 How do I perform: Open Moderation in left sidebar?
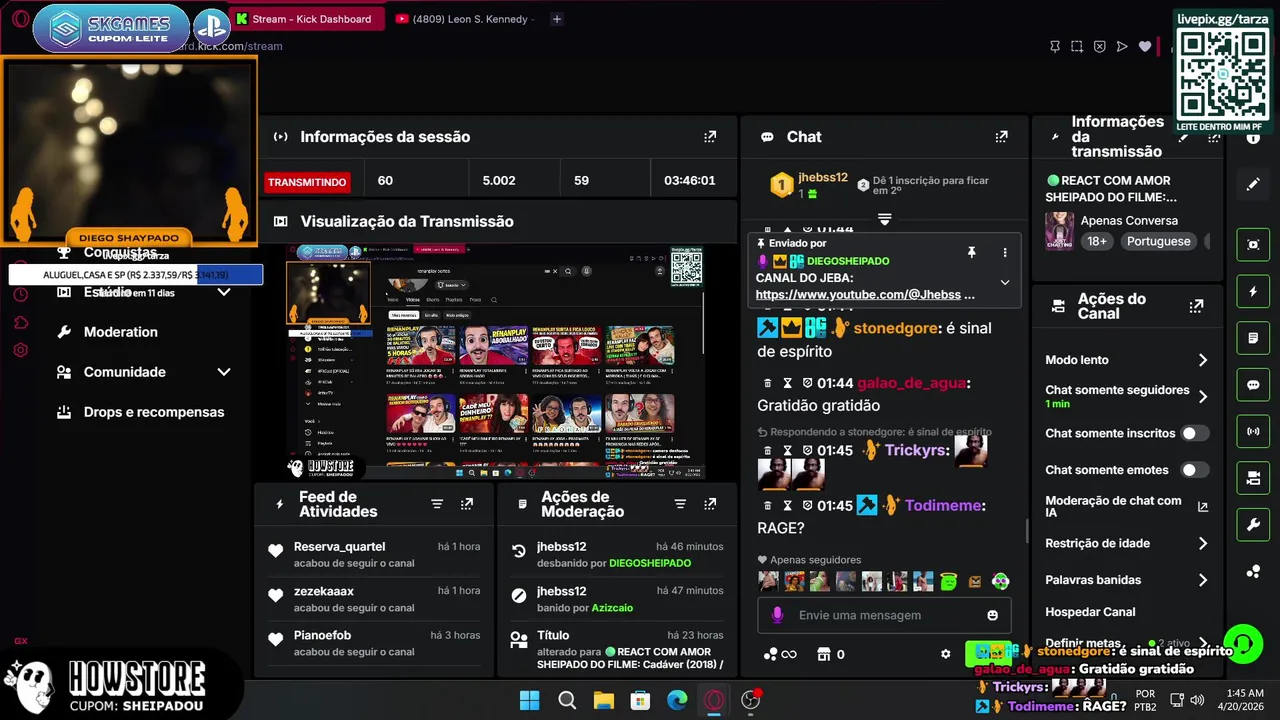click(120, 332)
